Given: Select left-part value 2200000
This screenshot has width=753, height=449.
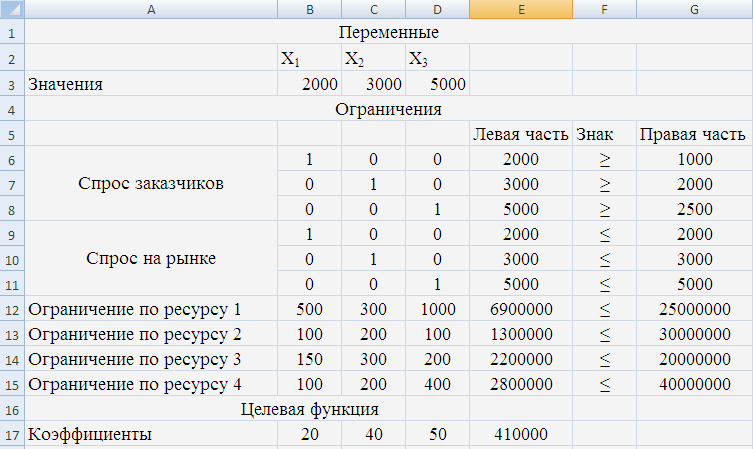Looking at the screenshot, I should click(x=521, y=359).
